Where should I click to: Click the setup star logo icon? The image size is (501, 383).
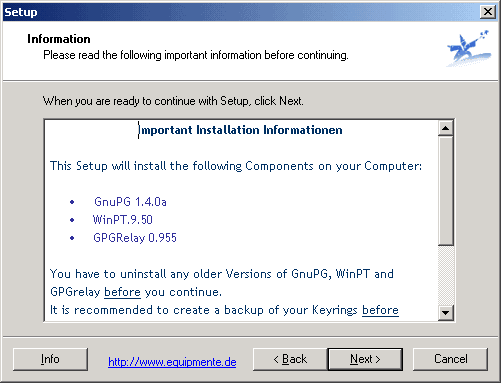tap(469, 49)
